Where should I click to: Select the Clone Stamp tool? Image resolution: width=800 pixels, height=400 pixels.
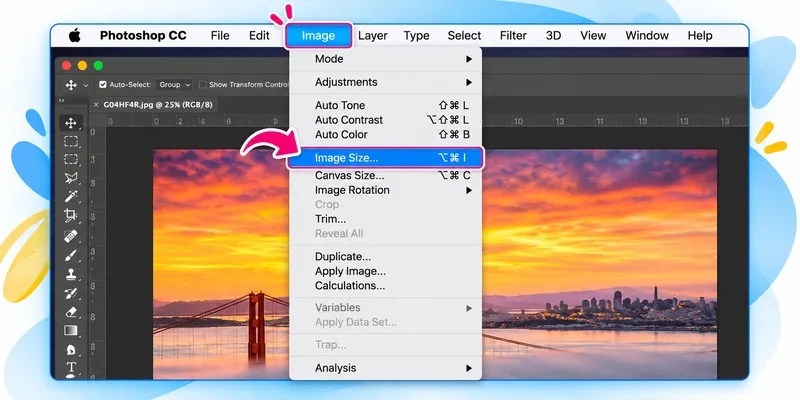[x=71, y=274]
